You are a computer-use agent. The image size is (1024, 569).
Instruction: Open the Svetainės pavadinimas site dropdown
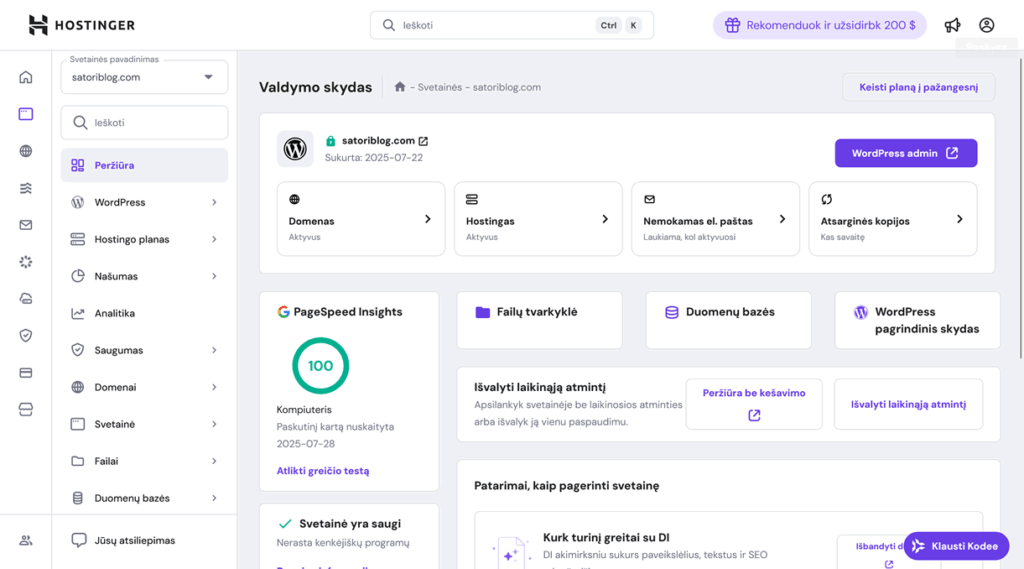coord(144,77)
